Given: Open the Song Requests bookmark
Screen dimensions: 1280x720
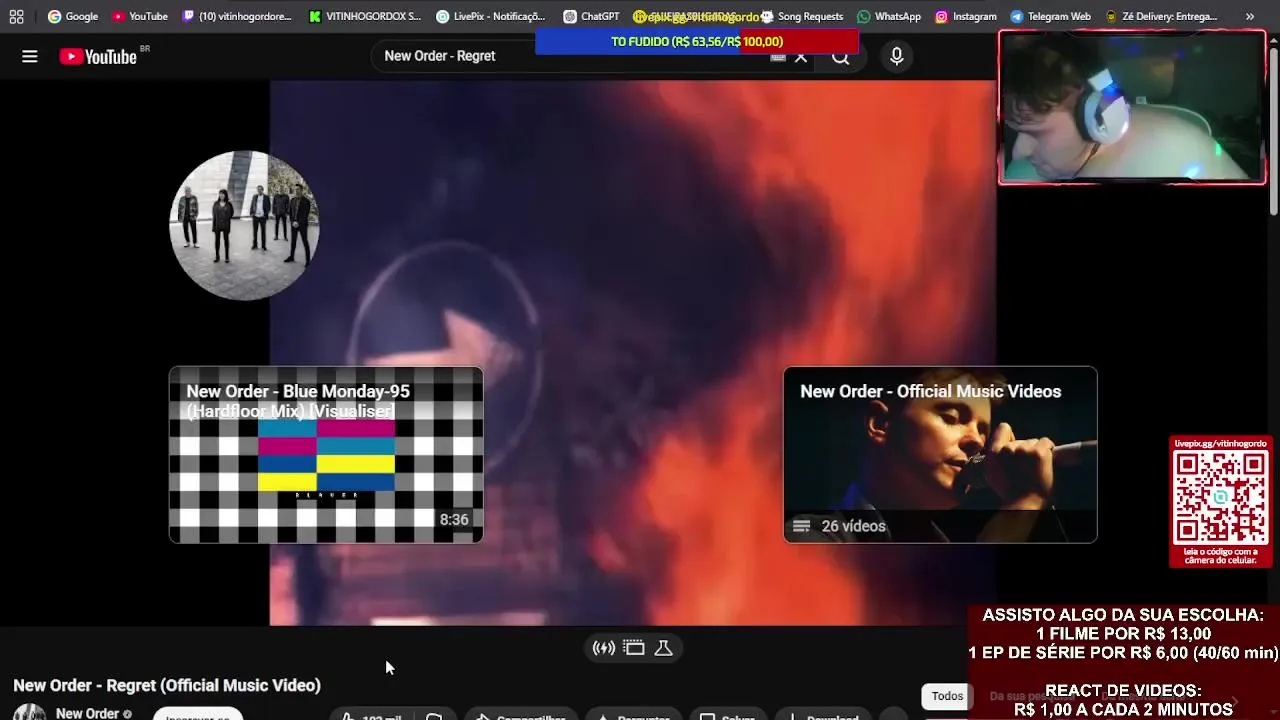Looking at the screenshot, I should pyautogui.click(x=802, y=16).
